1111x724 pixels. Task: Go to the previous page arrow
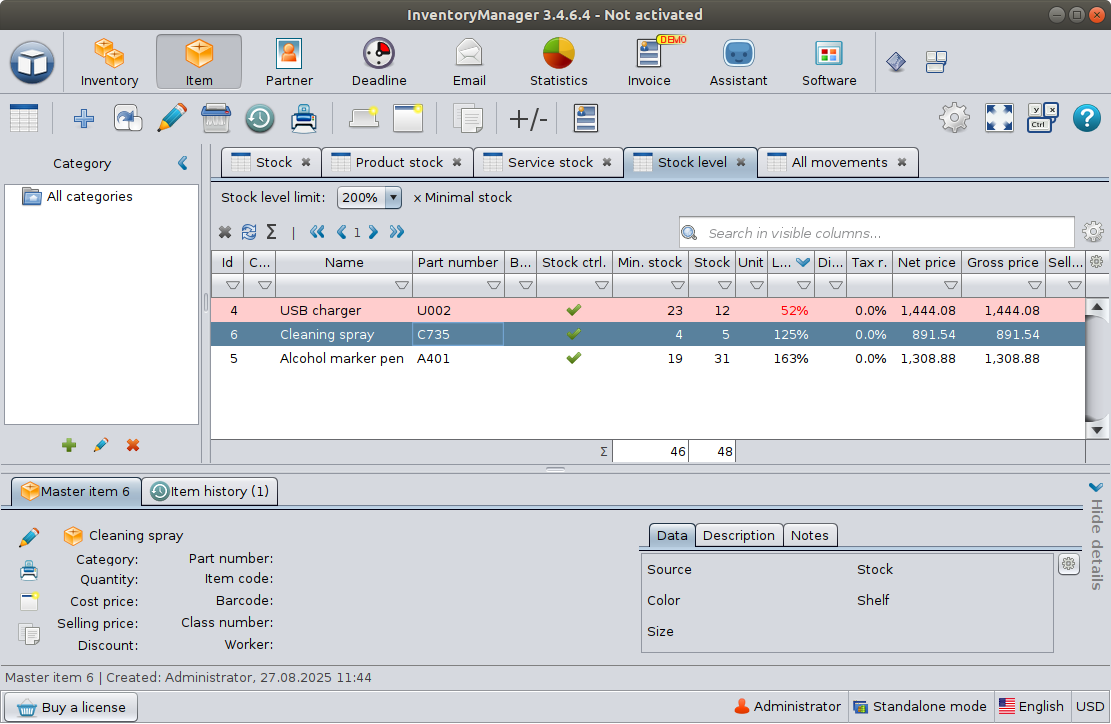coord(342,232)
